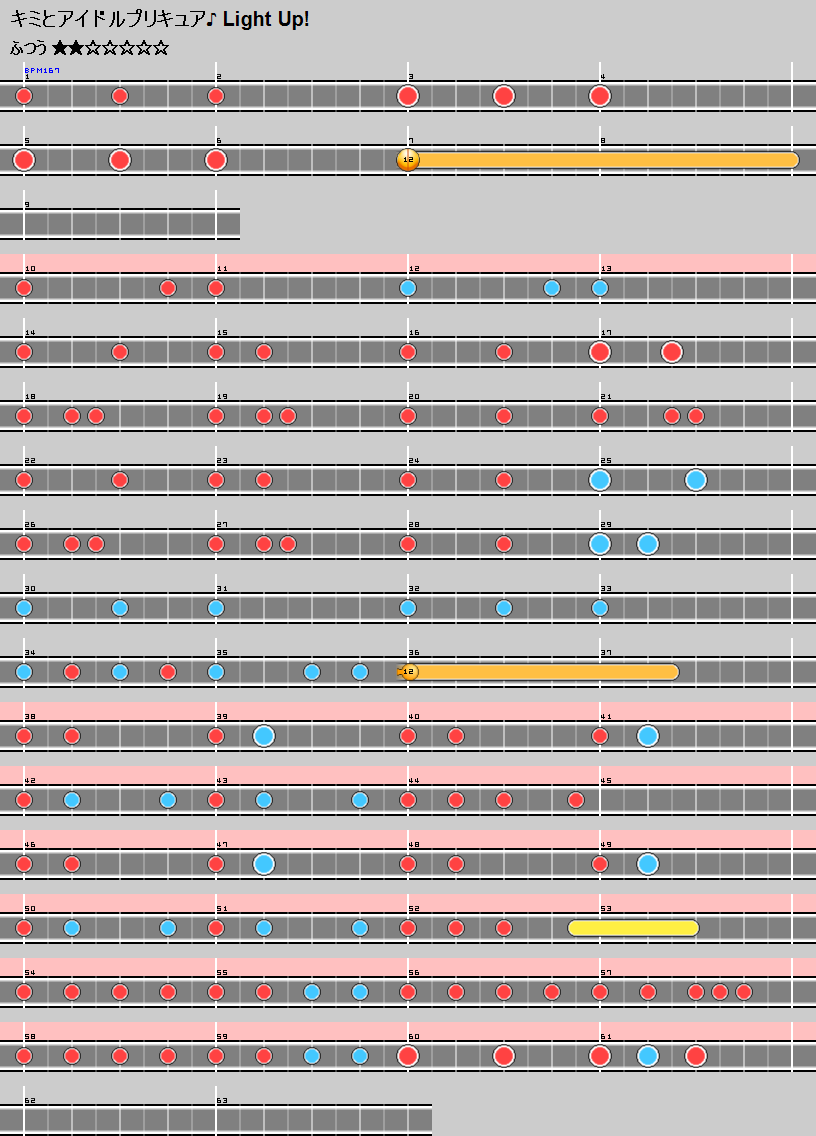Select the big blue note in measure 61
Image resolution: width=816 pixels, height=1136 pixels.
[x=648, y=1056]
